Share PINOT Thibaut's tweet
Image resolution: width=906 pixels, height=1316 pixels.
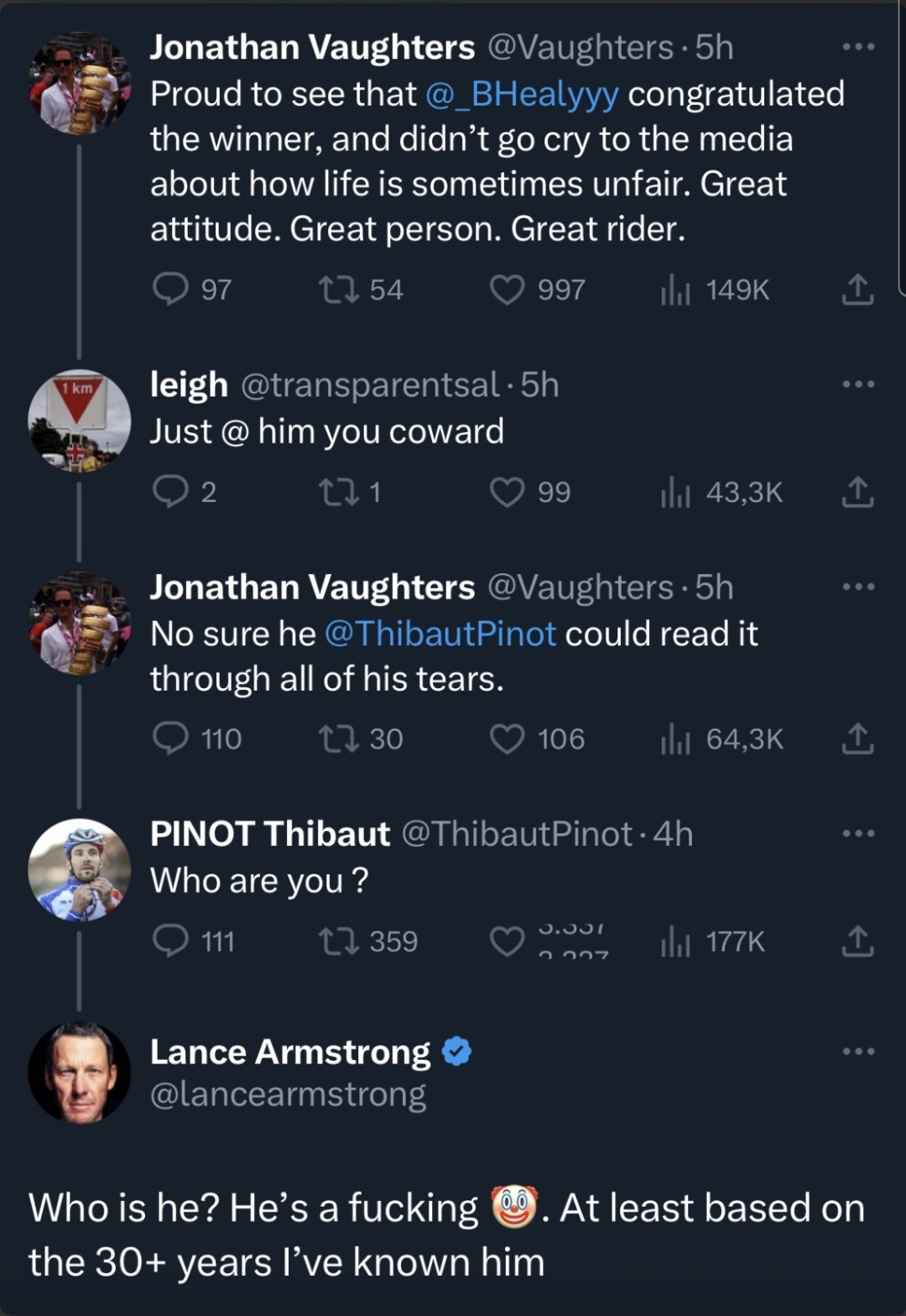[x=857, y=942]
